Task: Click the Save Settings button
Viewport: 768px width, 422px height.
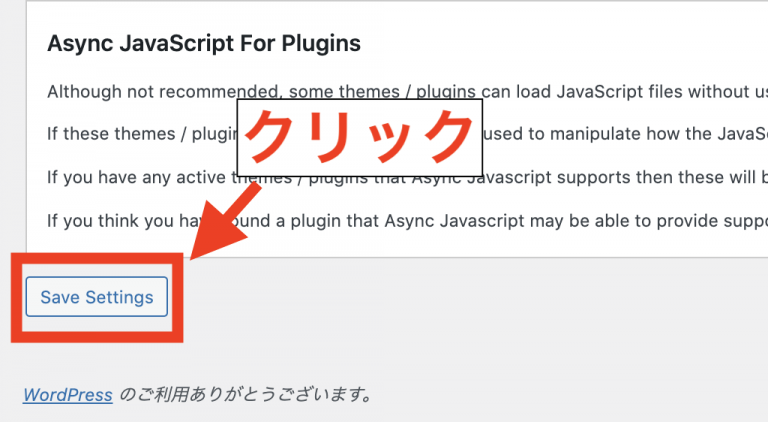Action: click(96, 297)
